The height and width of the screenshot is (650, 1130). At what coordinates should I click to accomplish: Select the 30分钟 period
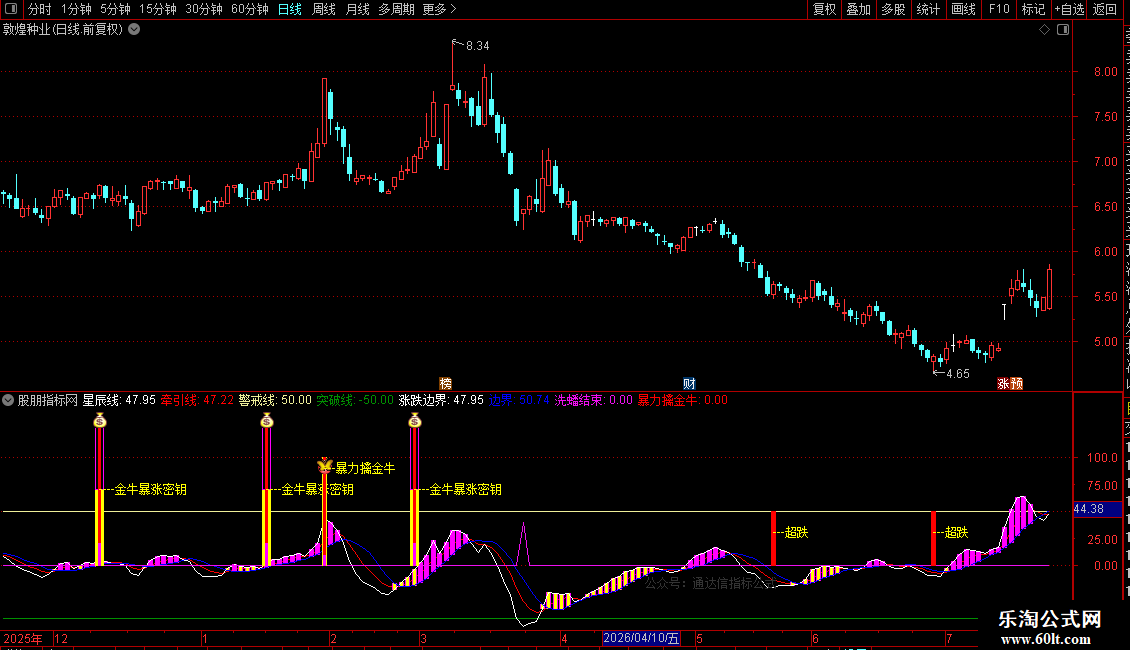(x=204, y=9)
